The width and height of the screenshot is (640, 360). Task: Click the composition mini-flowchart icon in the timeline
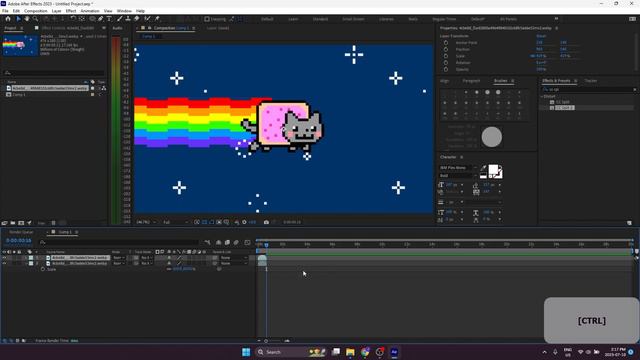pos(208,242)
